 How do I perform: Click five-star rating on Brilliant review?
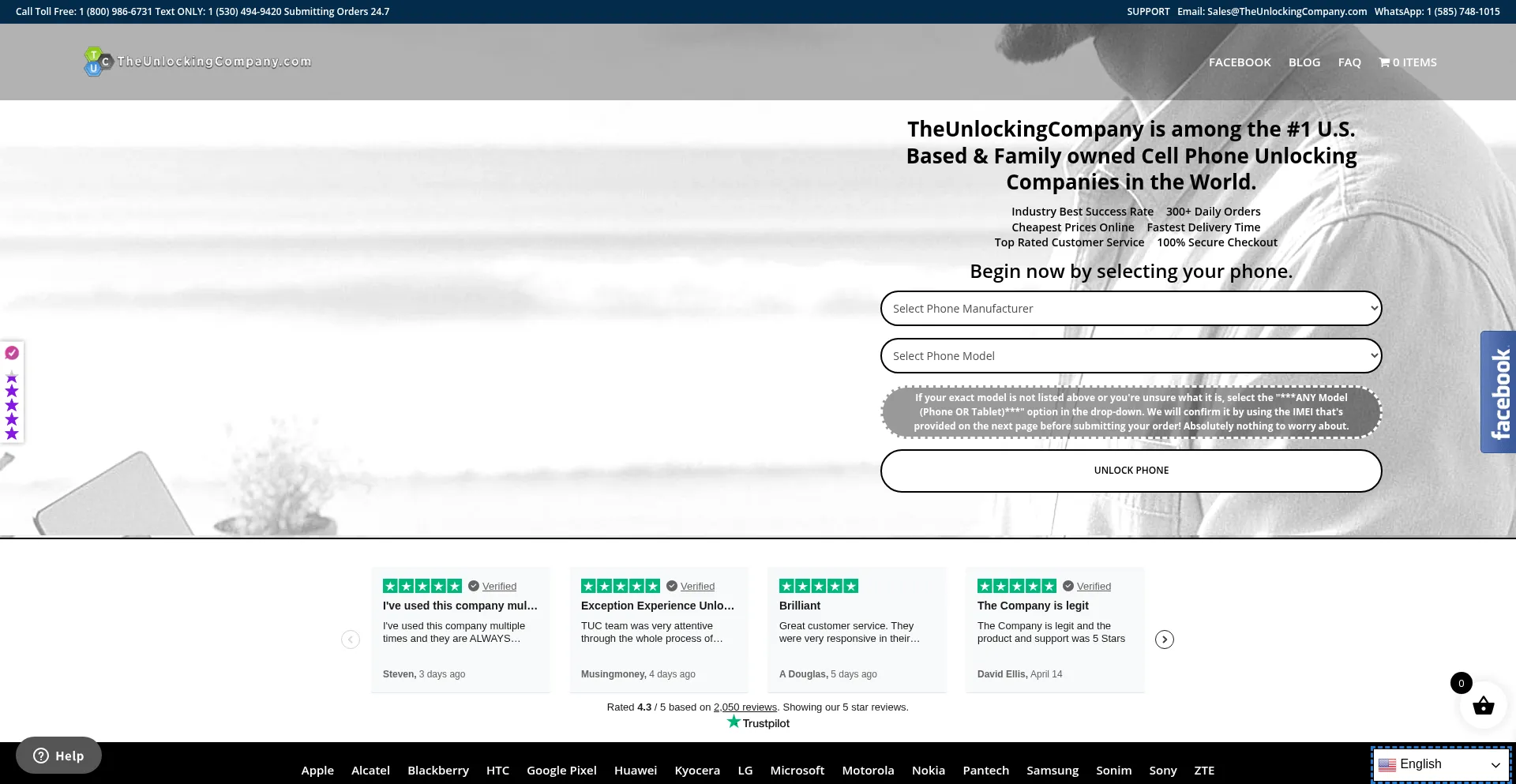[x=819, y=586]
